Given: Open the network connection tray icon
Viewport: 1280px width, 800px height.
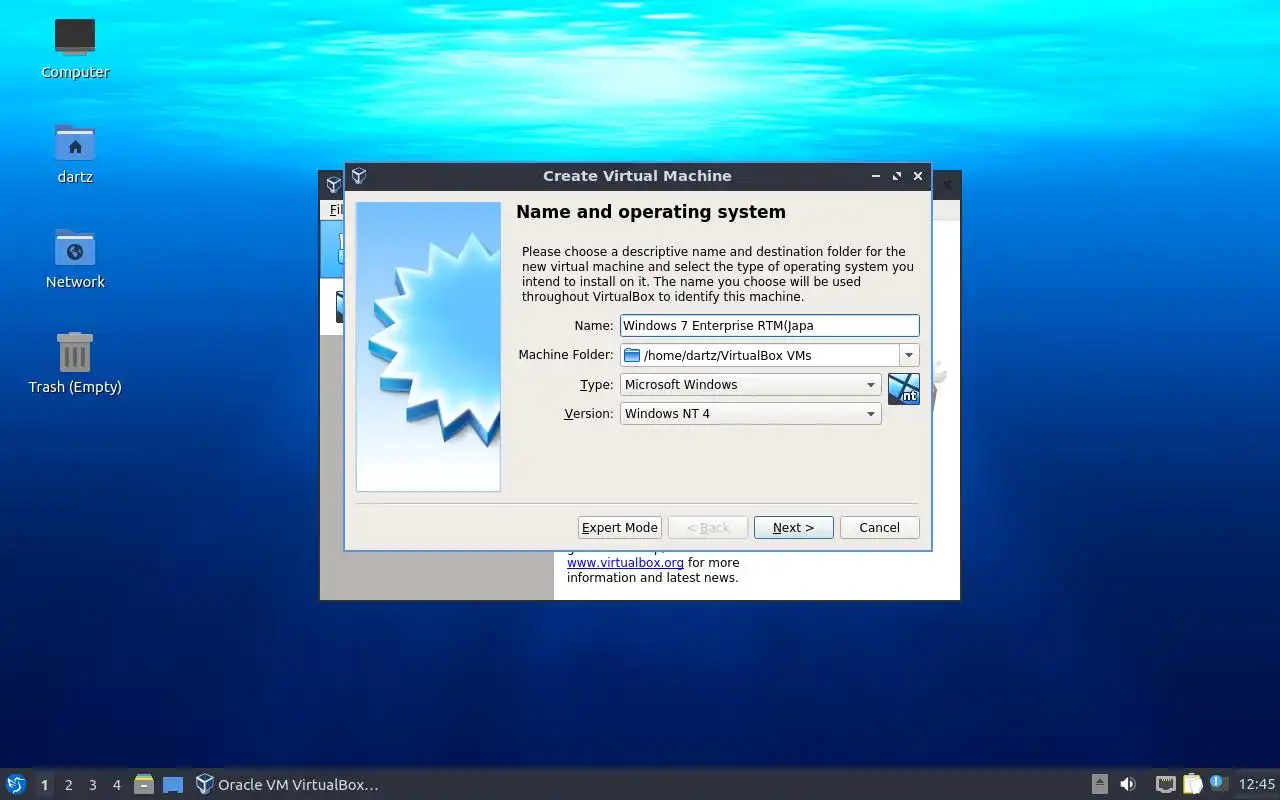Looking at the screenshot, I should pos(1165,784).
